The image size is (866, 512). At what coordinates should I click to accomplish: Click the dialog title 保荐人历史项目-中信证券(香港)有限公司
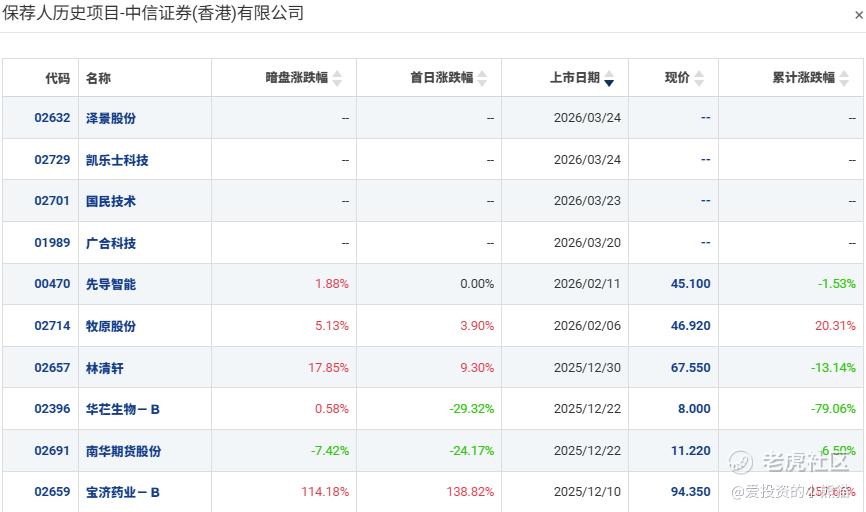click(x=153, y=13)
